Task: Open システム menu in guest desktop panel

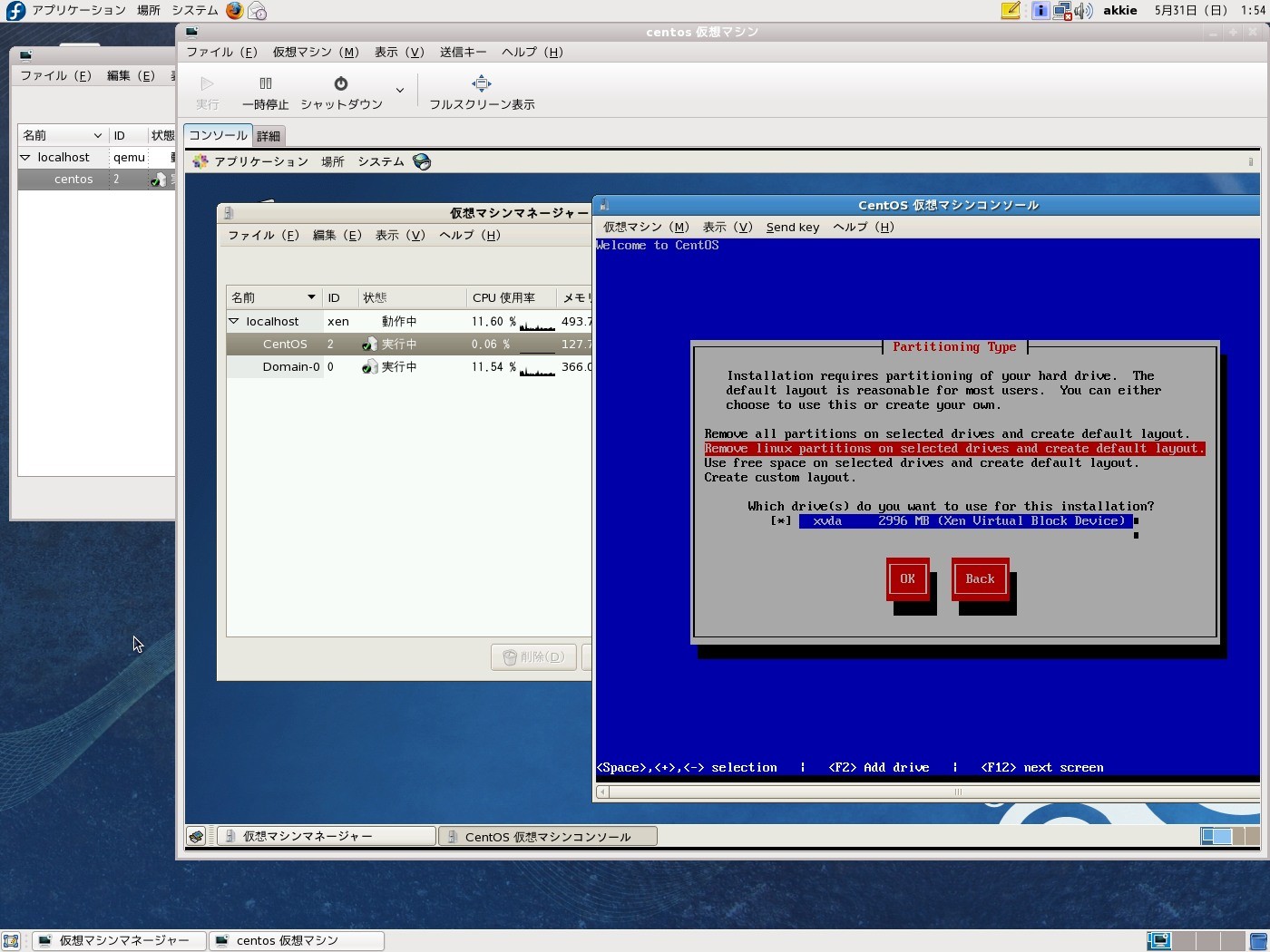Action: [381, 161]
